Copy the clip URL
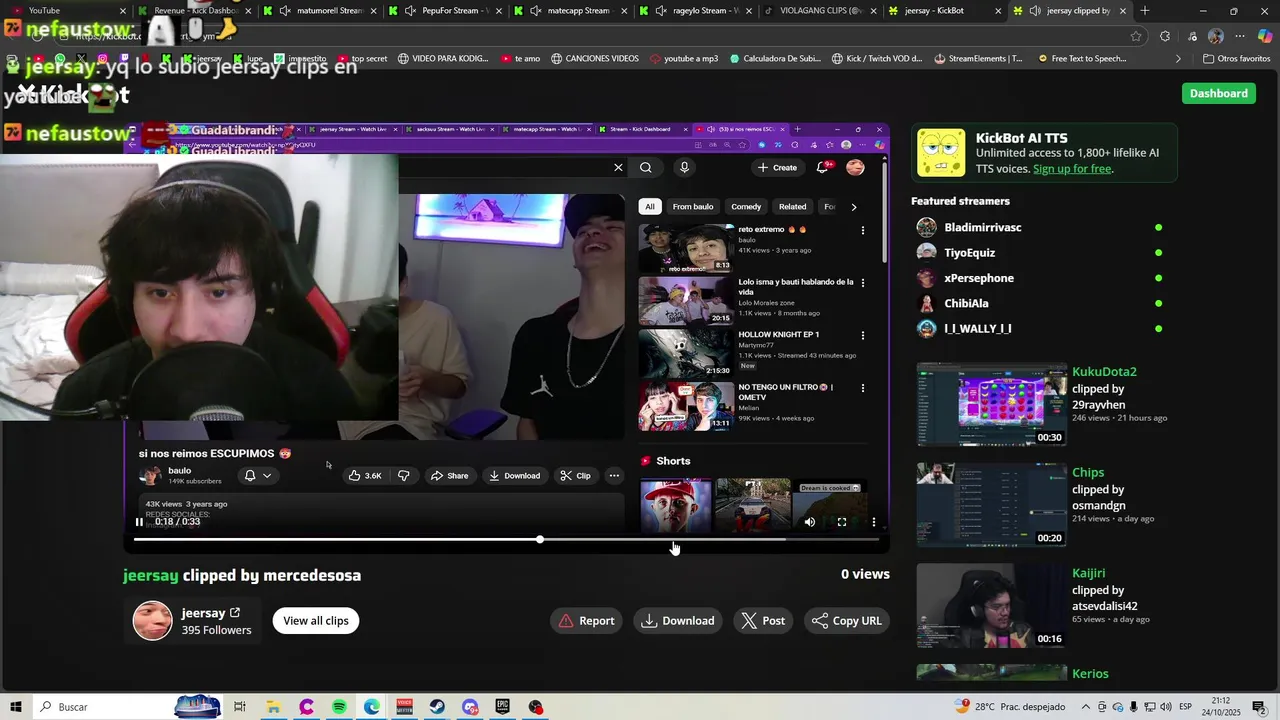Image resolution: width=1280 pixels, height=720 pixels. pos(847,621)
